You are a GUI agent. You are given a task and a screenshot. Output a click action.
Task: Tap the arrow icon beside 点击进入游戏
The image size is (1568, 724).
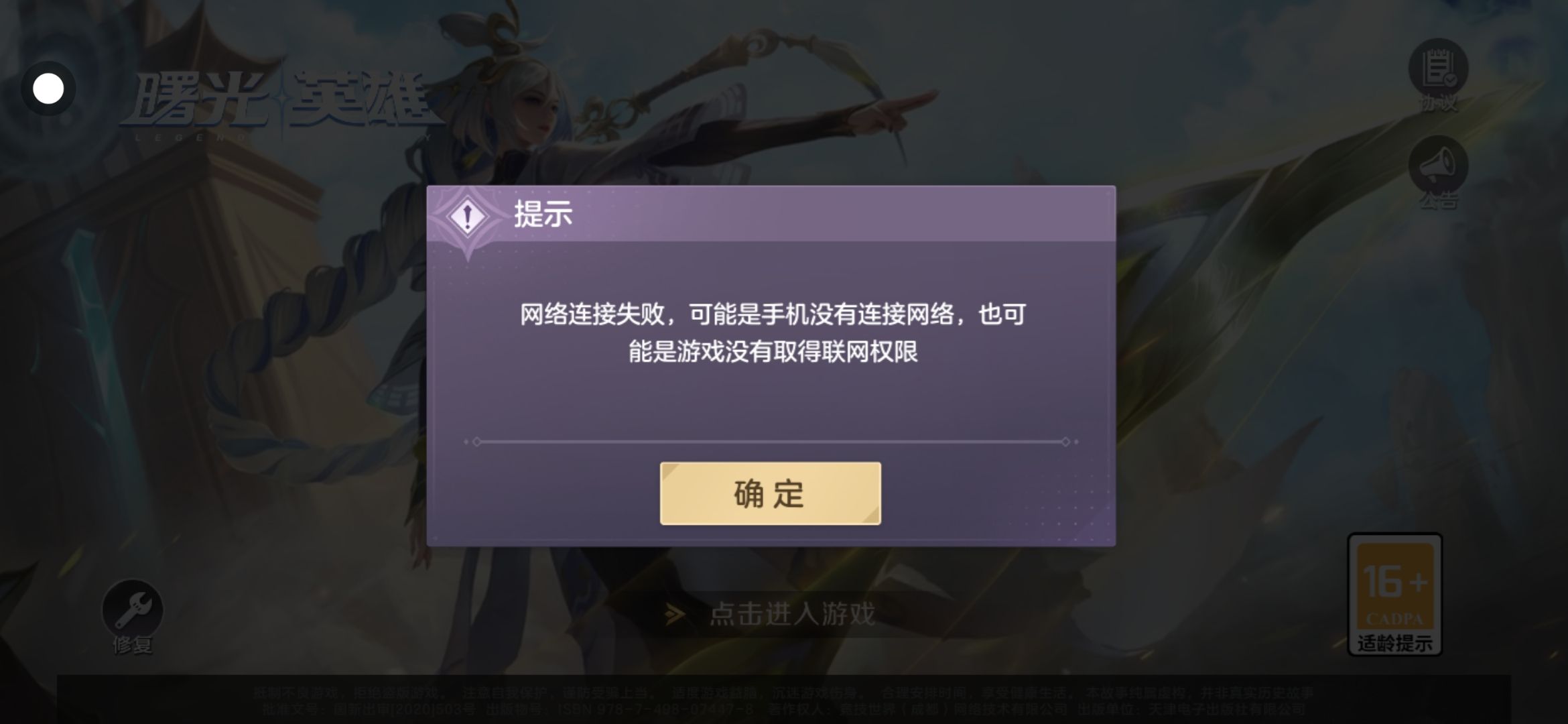pos(675,614)
